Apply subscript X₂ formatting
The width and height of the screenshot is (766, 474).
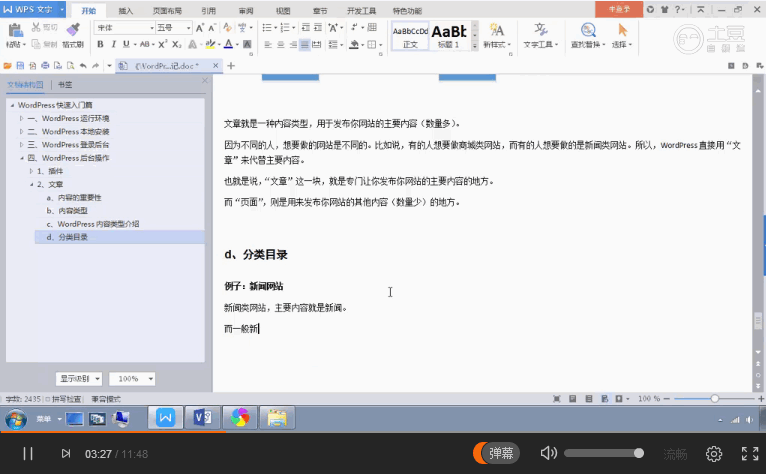point(177,44)
